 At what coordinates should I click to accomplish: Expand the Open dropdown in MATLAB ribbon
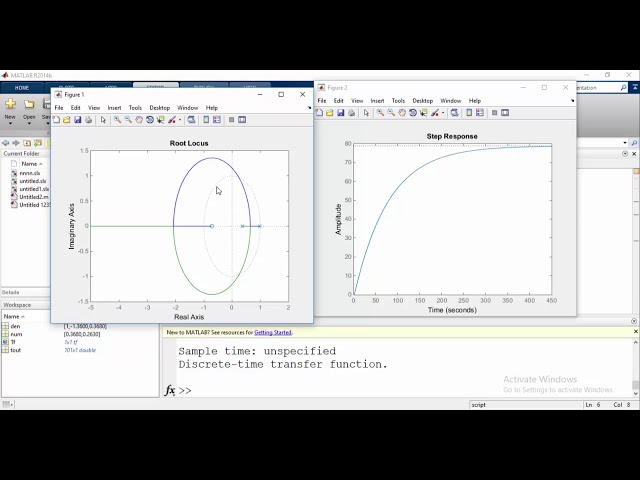pyautogui.click(x=29, y=123)
